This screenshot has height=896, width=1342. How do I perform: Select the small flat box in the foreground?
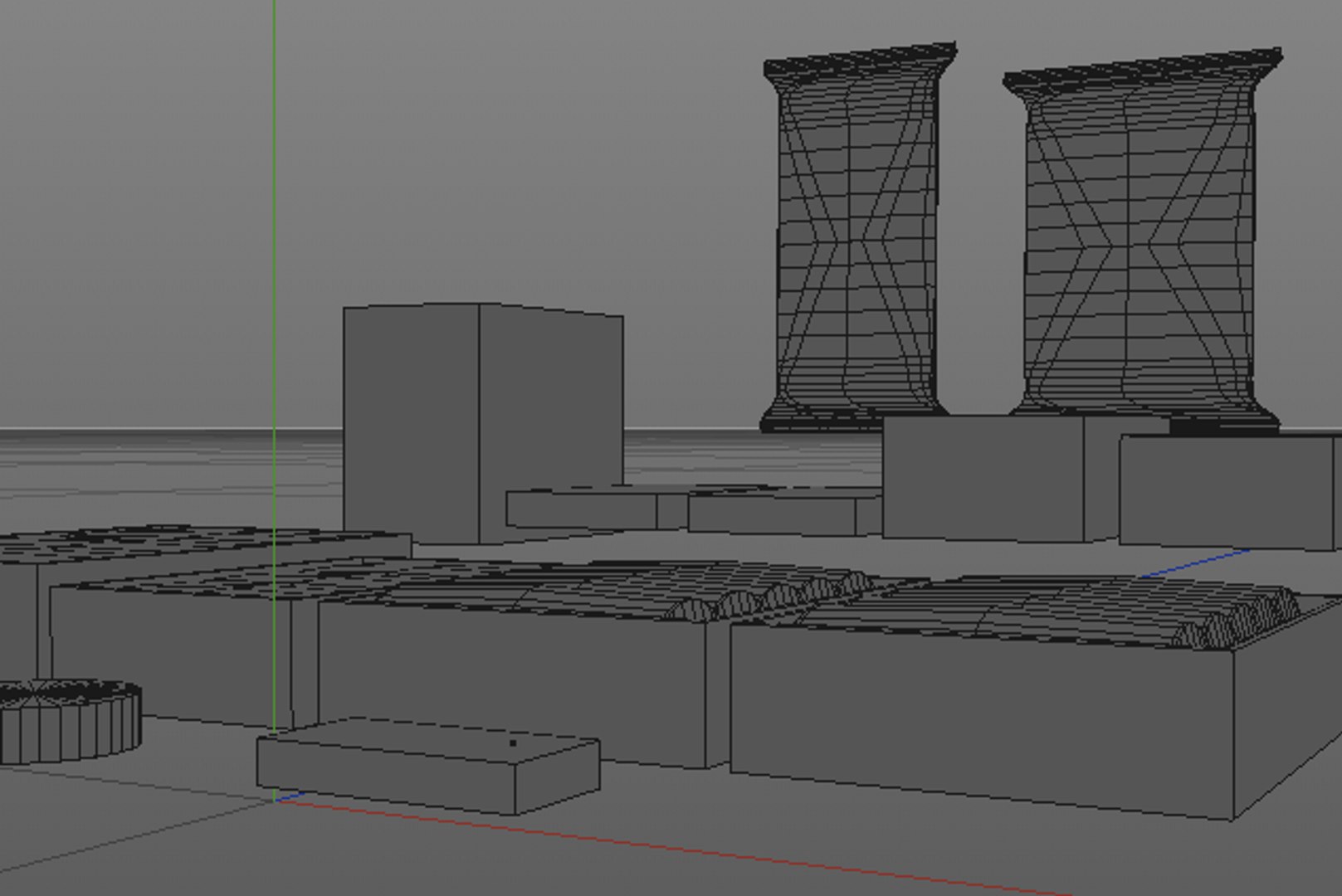[x=427, y=766]
